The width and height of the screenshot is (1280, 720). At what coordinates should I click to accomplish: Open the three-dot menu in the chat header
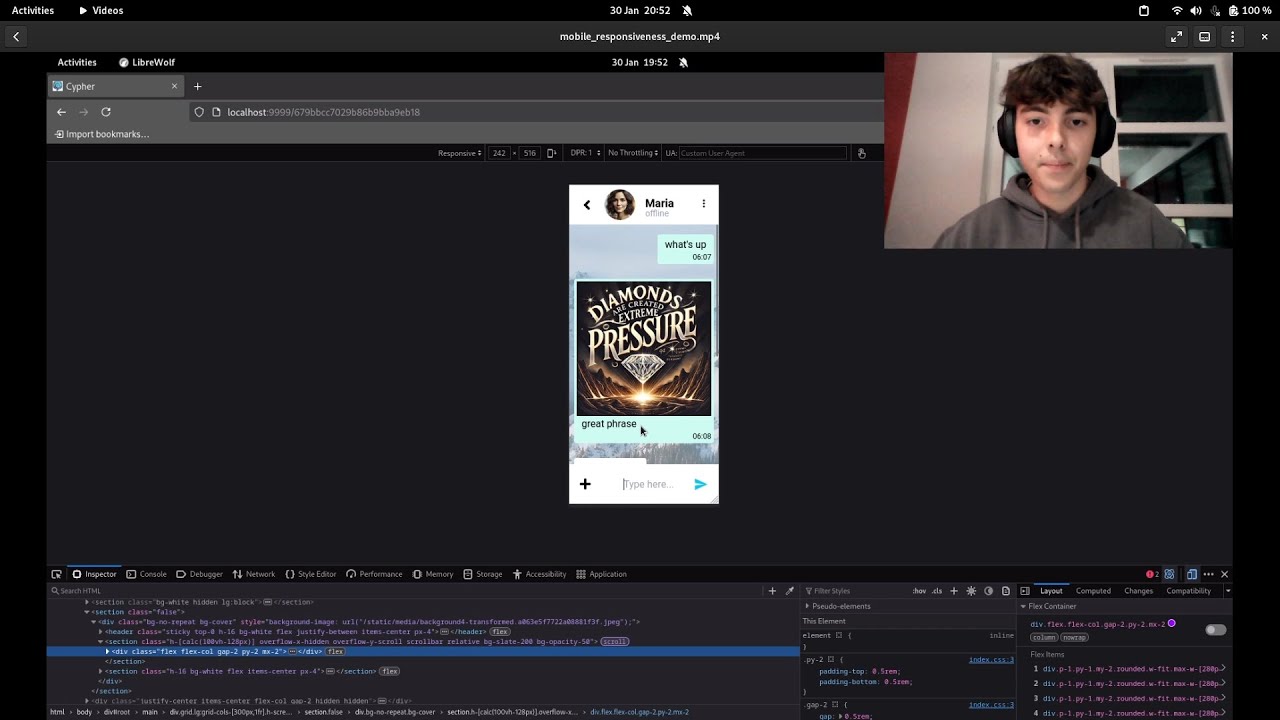(703, 204)
